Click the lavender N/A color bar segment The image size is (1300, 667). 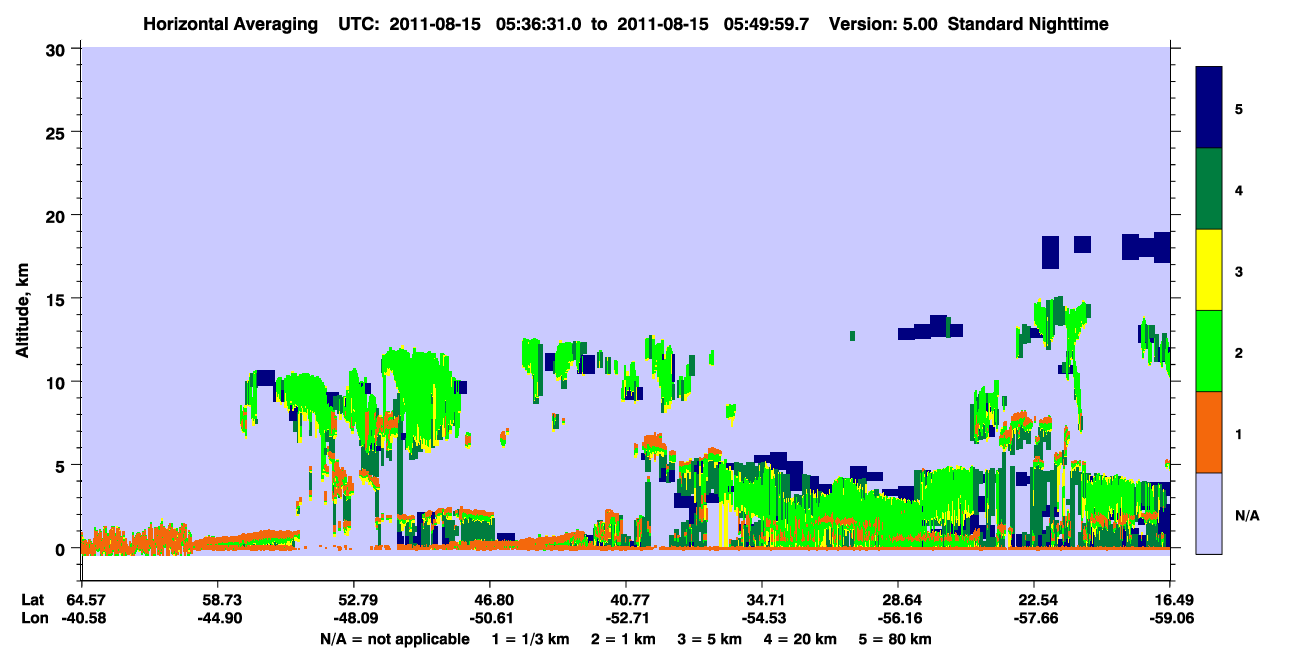tap(1209, 512)
